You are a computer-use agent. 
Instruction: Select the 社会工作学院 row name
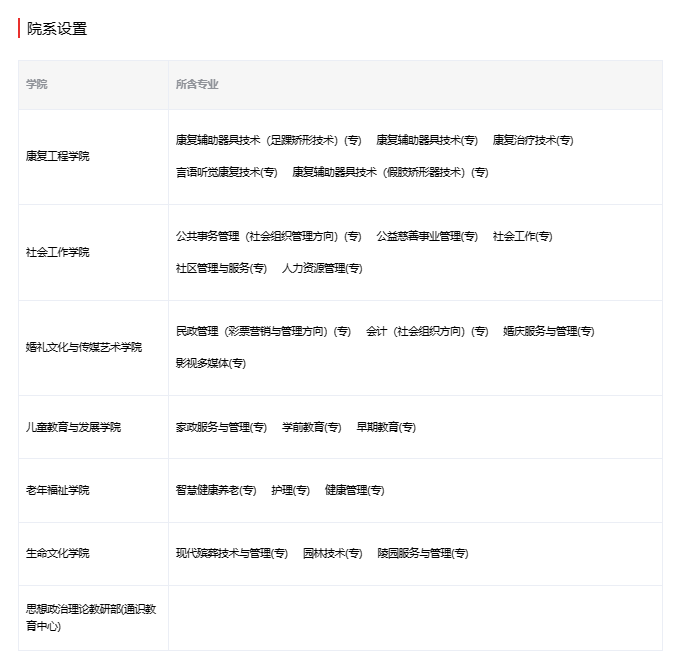click(58, 252)
